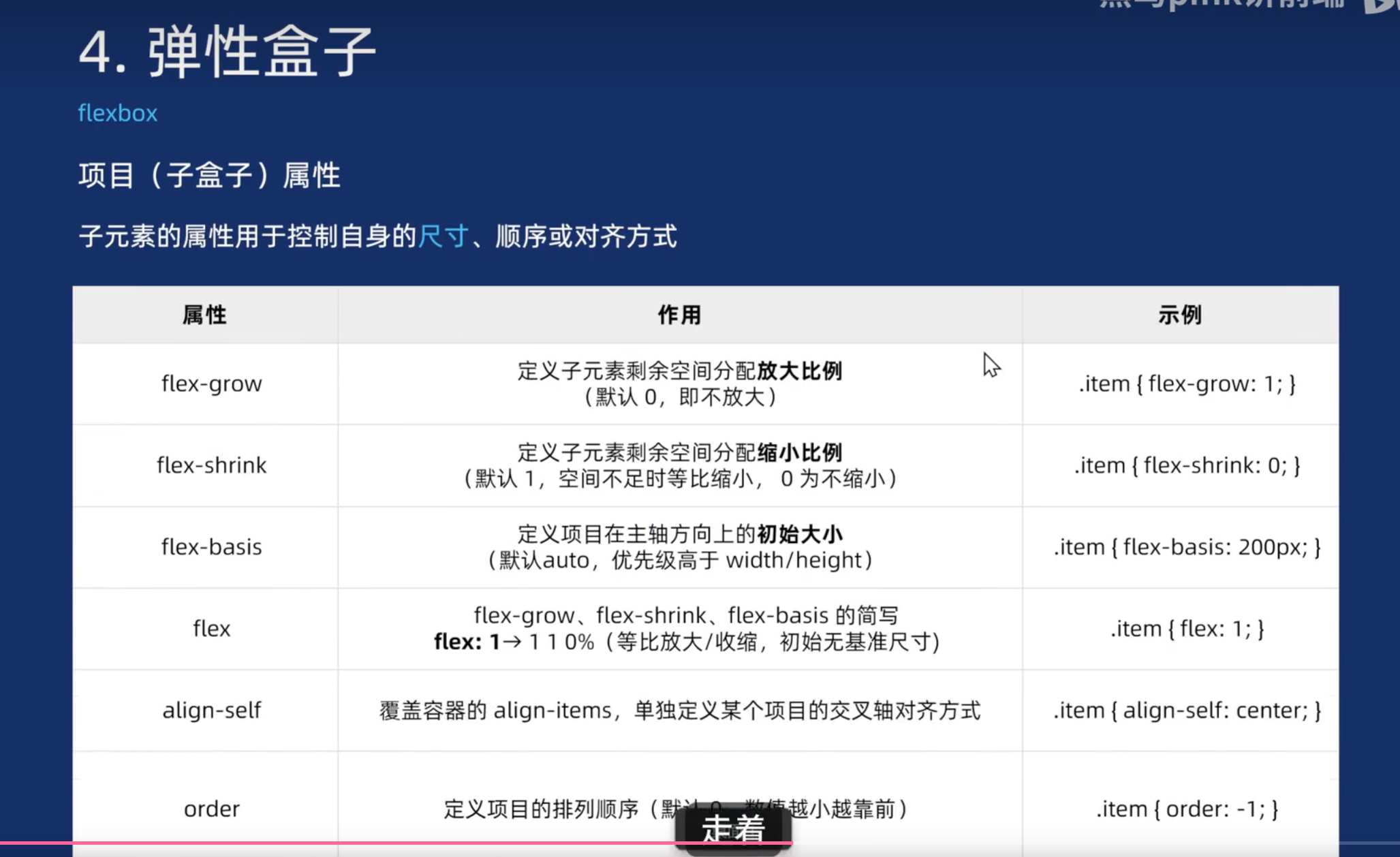Select the 'flex-shrink' property cell
The height and width of the screenshot is (857, 1400).
[x=211, y=465]
